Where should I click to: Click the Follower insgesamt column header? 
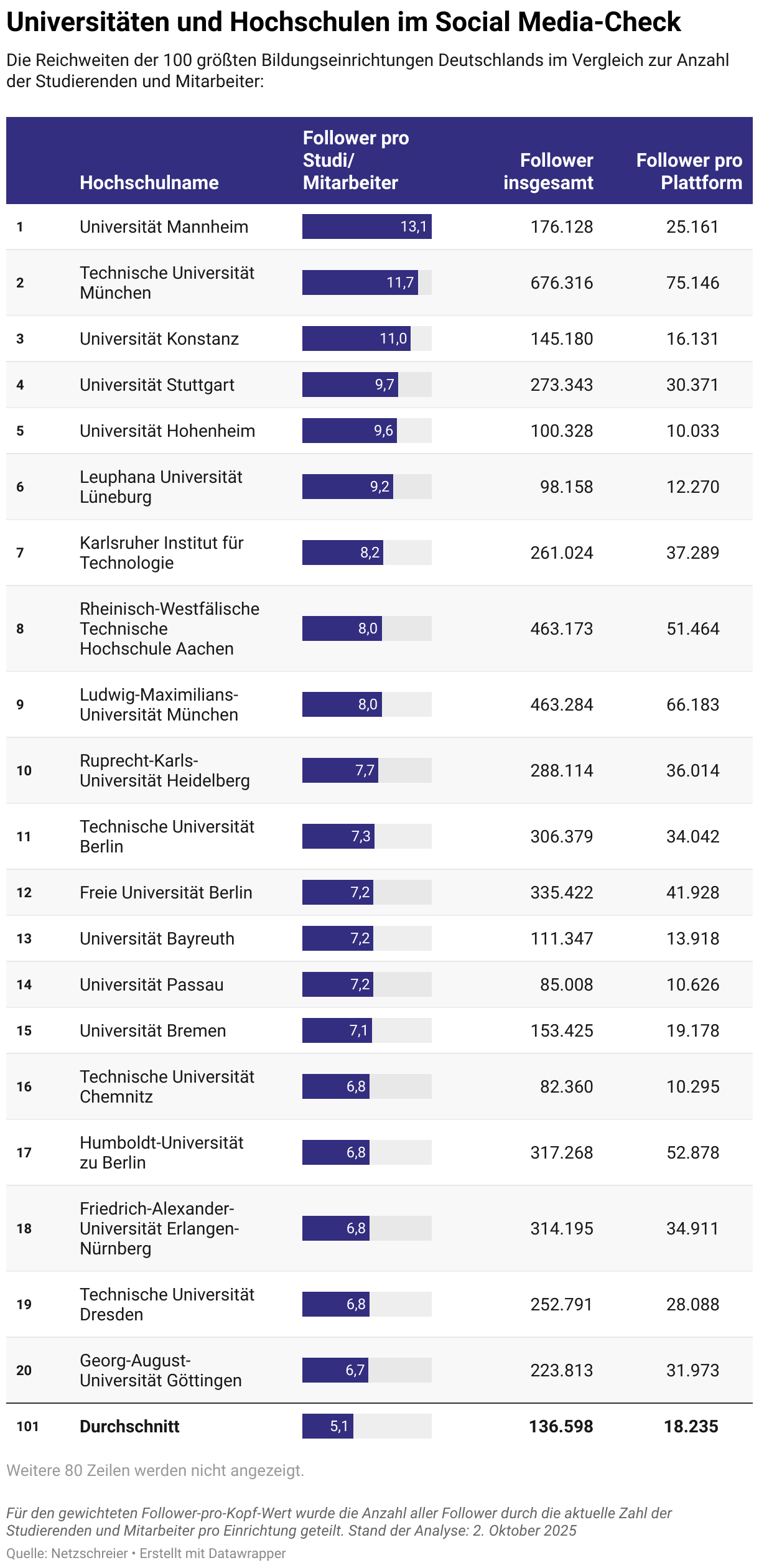click(x=548, y=171)
